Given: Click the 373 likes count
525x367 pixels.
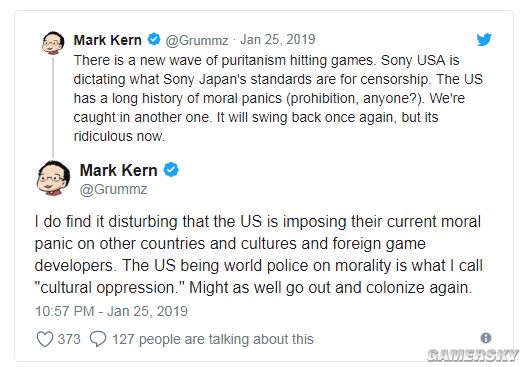Looking at the screenshot, I should point(69,339).
